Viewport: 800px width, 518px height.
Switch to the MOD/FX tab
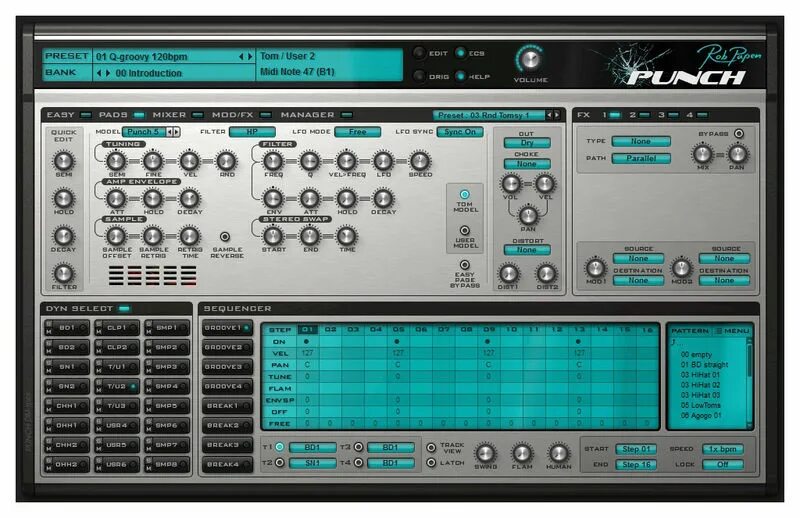coord(241,115)
